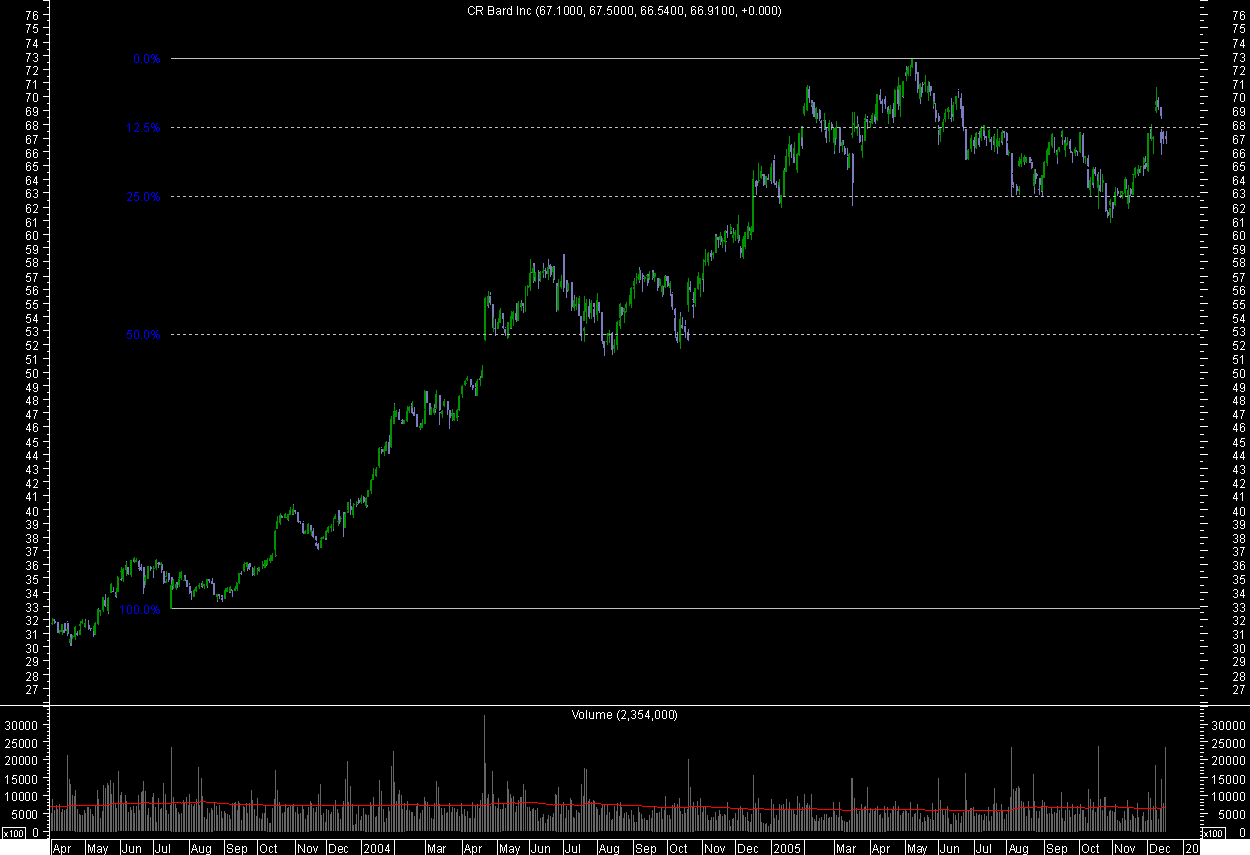
Task: Click the 2004 year label on date axis
Action: pos(377,848)
